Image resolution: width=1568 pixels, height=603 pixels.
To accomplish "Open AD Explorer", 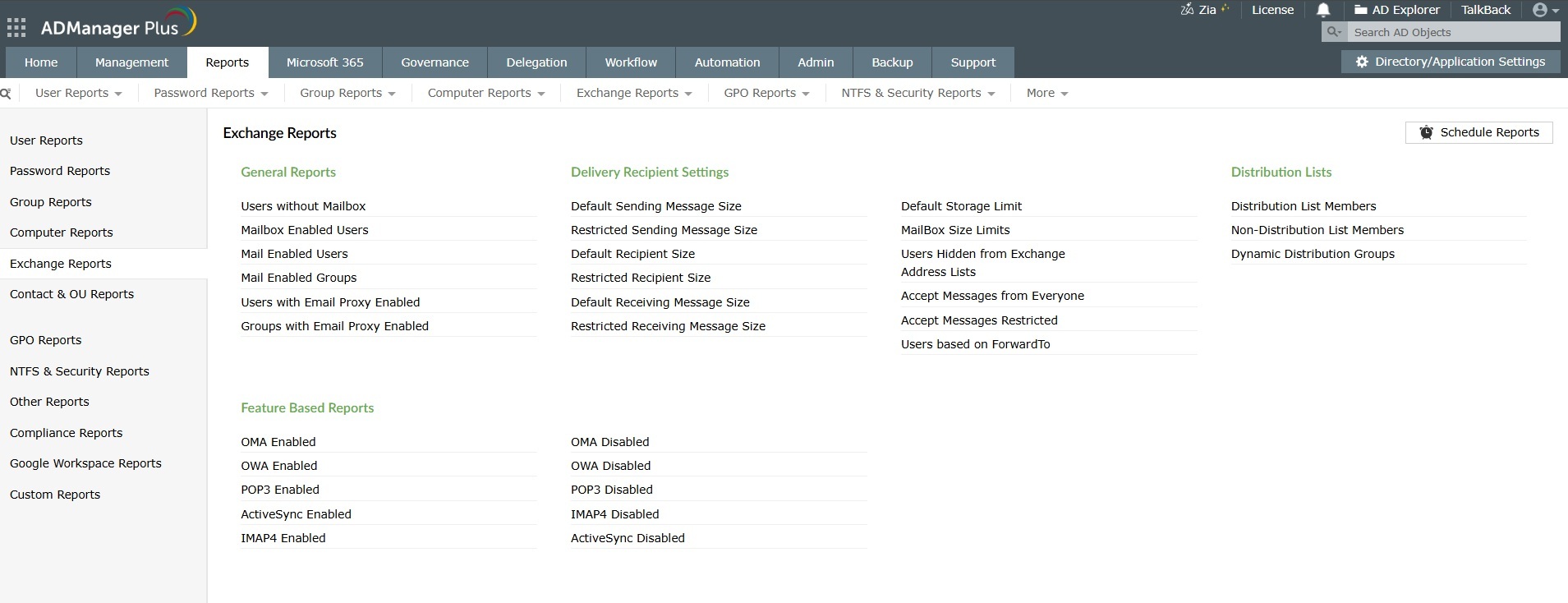I will pyautogui.click(x=1397, y=10).
